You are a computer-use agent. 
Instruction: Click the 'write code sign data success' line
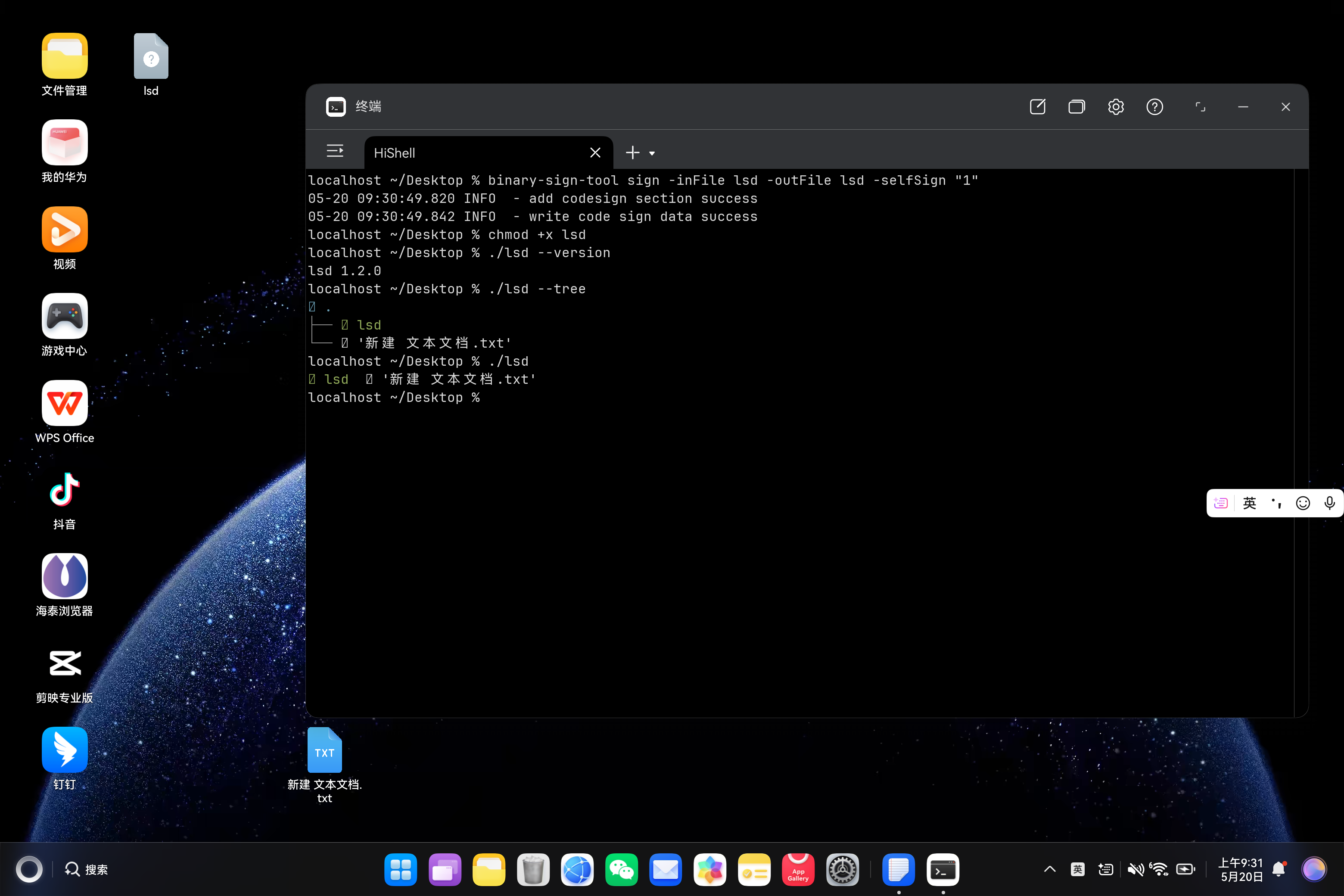[532, 217]
